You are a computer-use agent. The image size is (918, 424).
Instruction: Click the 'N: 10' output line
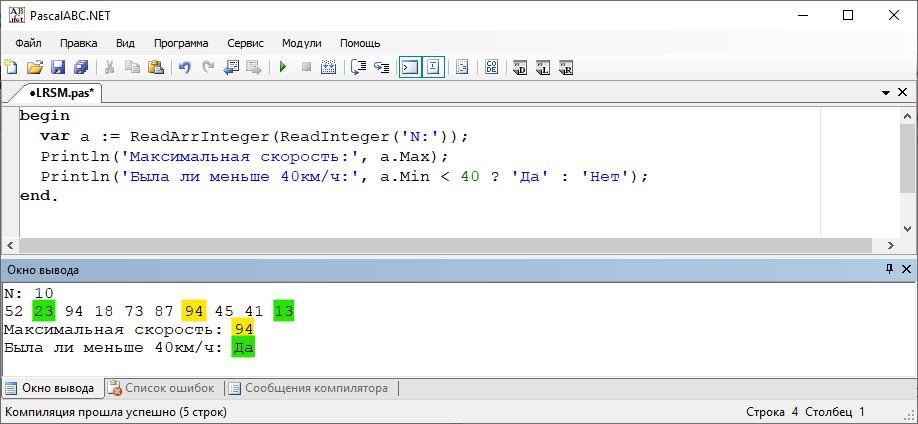click(x=29, y=293)
